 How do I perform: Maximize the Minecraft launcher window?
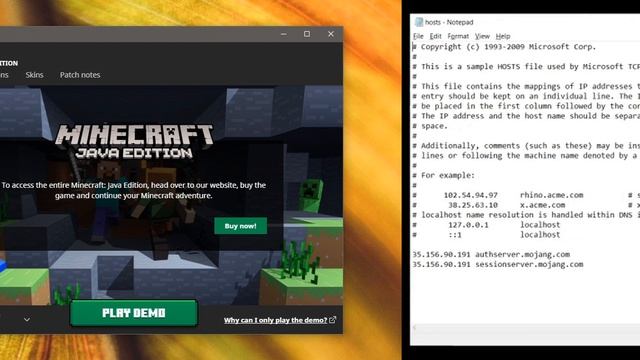coord(307,34)
